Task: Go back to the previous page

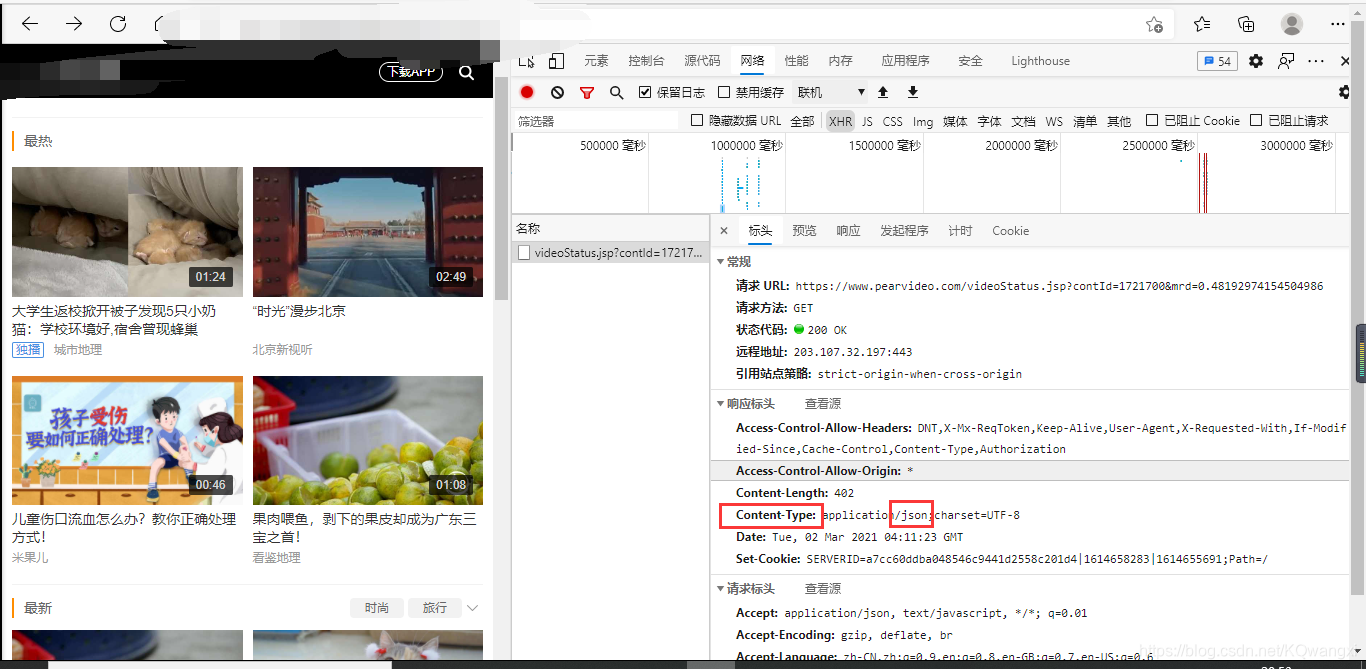Action: pyautogui.click(x=30, y=24)
